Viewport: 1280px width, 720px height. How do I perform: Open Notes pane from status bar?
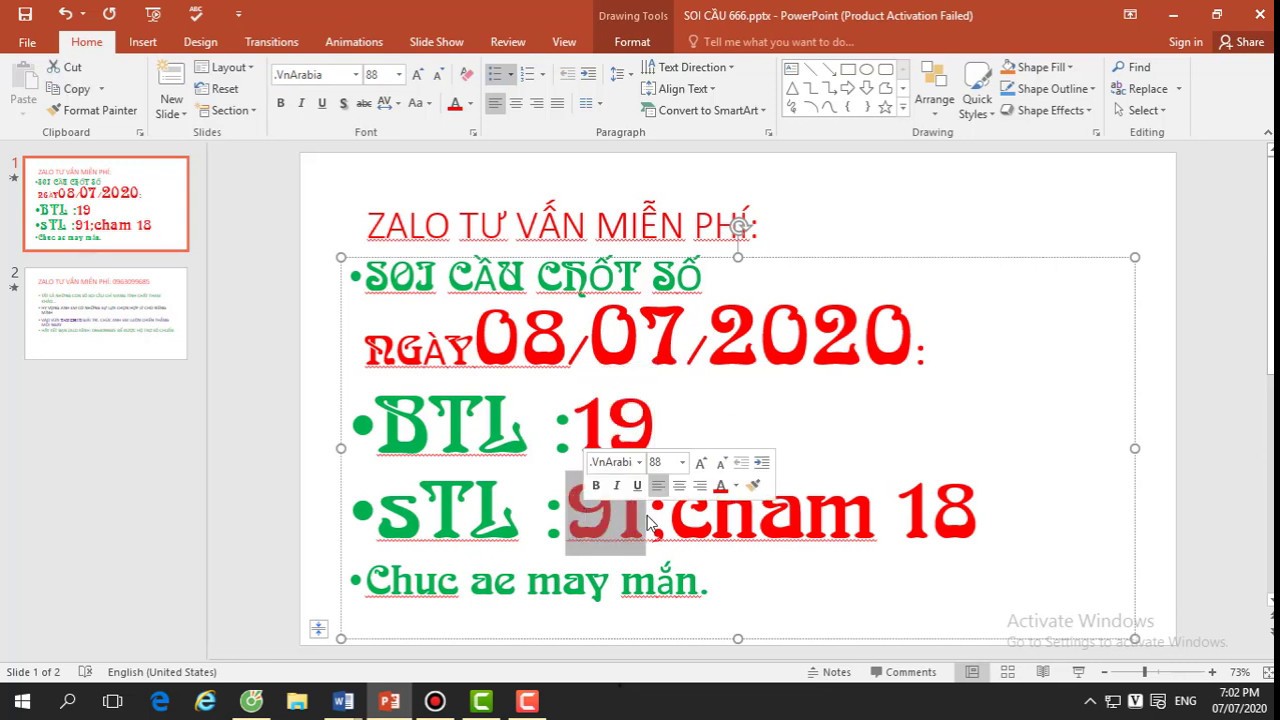pos(828,672)
